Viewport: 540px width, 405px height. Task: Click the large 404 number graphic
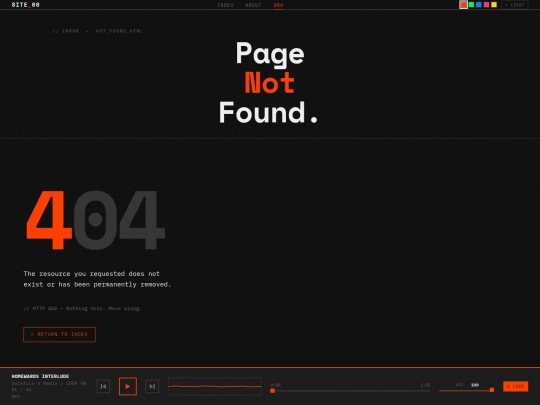point(96,220)
